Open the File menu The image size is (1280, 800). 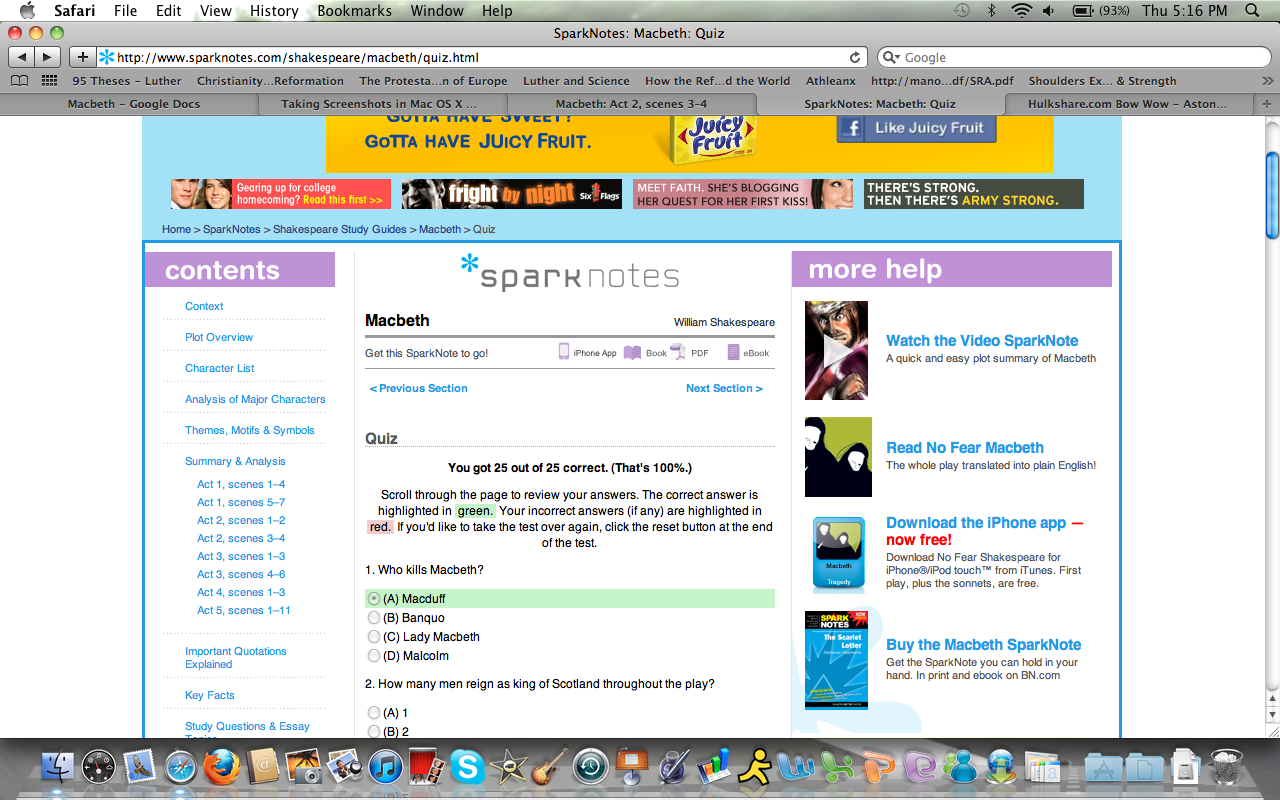[126, 11]
